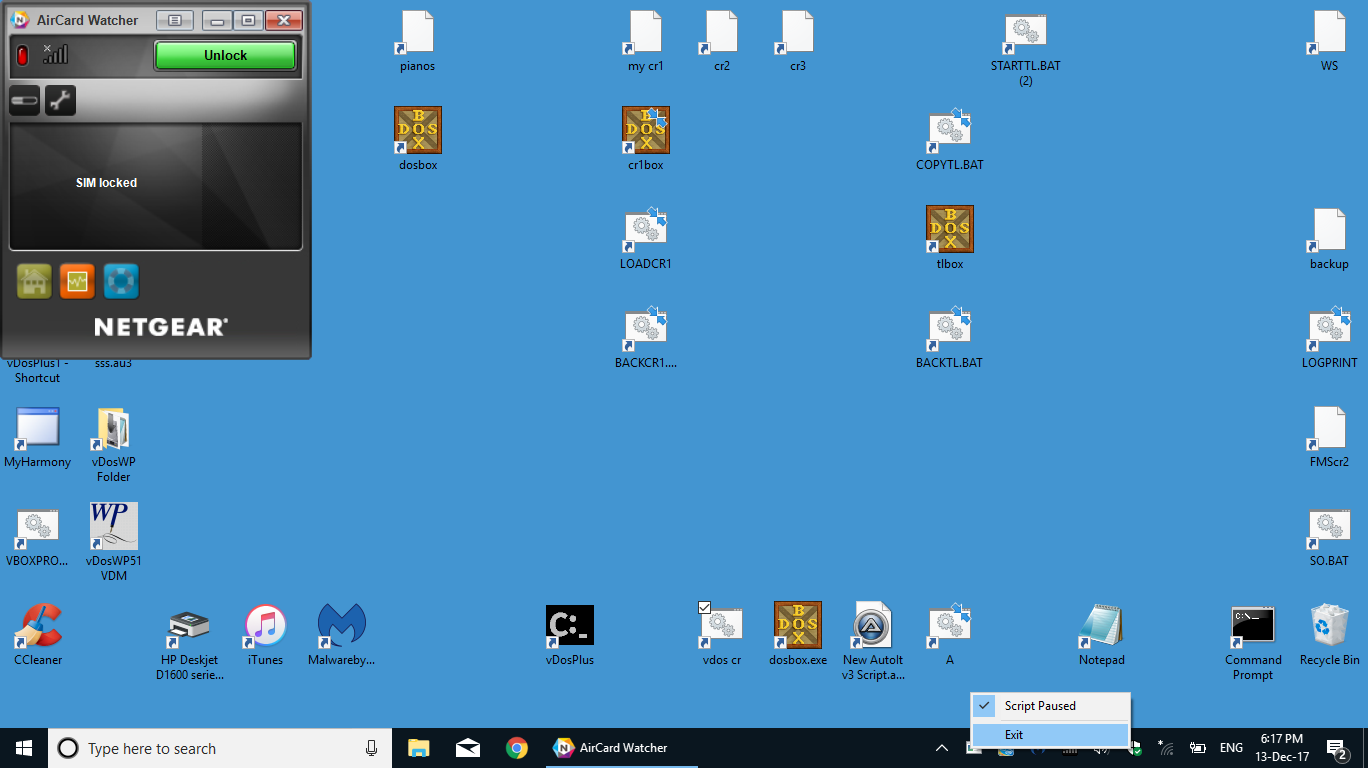This screenshot has width=1368, height=768.
Task: Select the BACKTL.BAT batch file icon
Action: pyautogui.click(x=950, y=337)
